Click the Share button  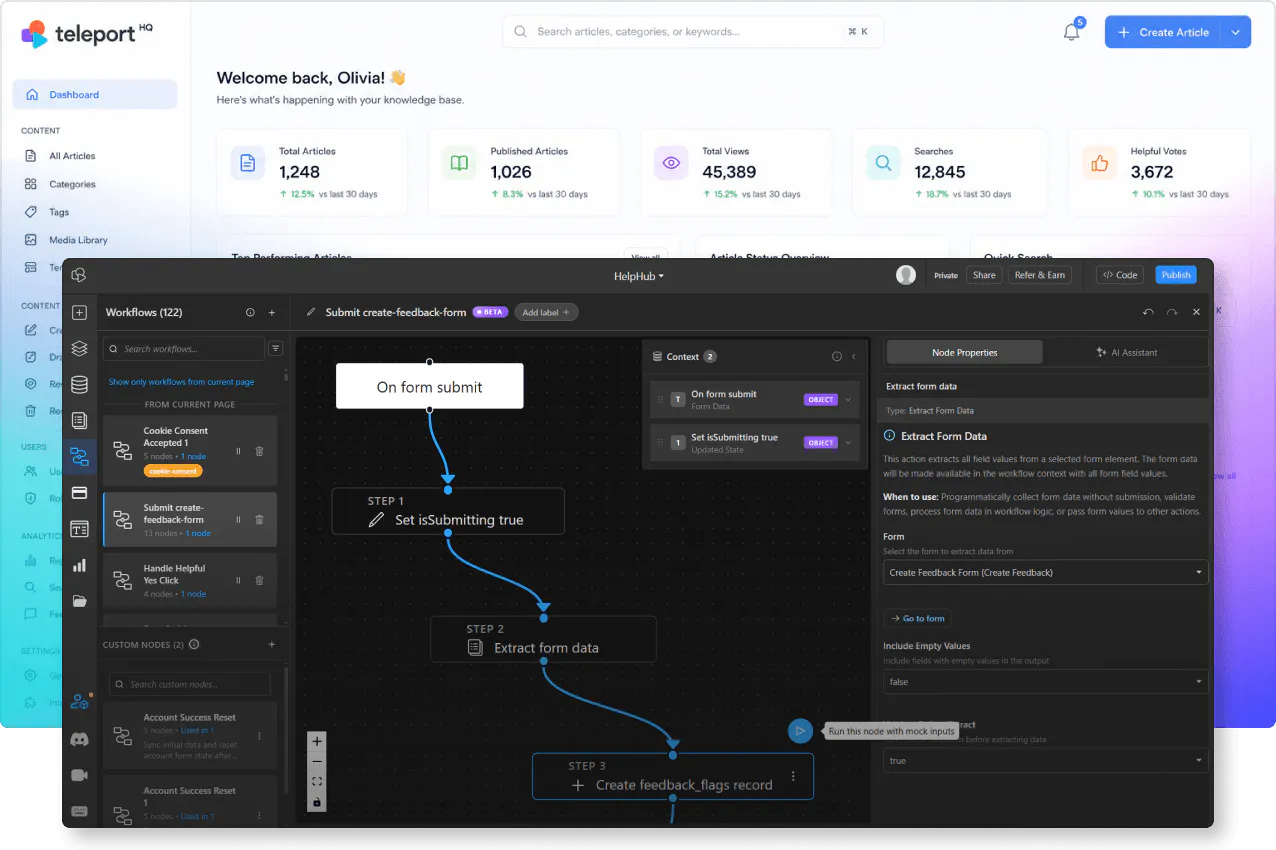pyautogui.click(x=984, y=275)
